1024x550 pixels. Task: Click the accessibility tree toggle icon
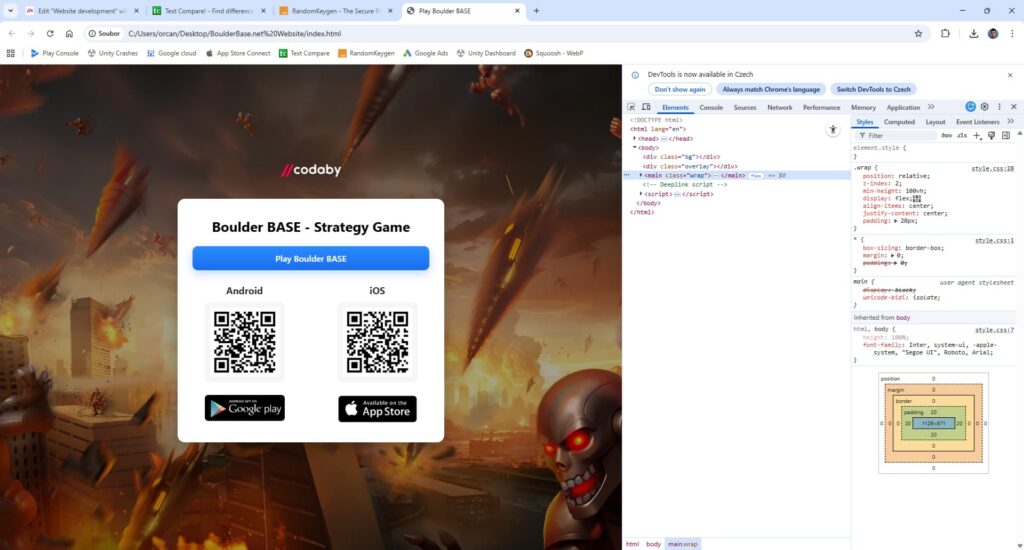(833, 130)
